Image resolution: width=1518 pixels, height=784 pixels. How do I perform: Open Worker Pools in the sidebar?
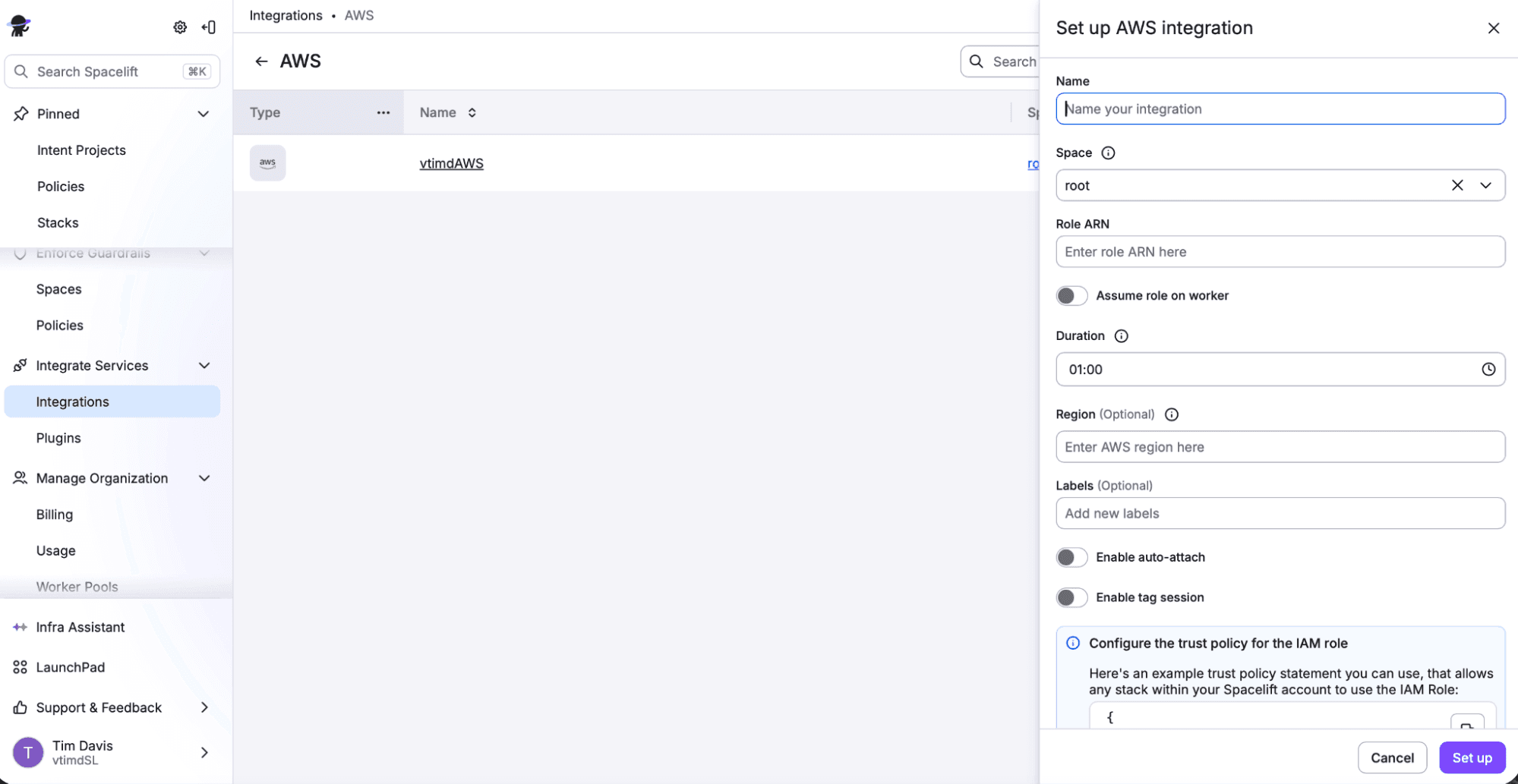pyautogui.click(x=77, y=587)
